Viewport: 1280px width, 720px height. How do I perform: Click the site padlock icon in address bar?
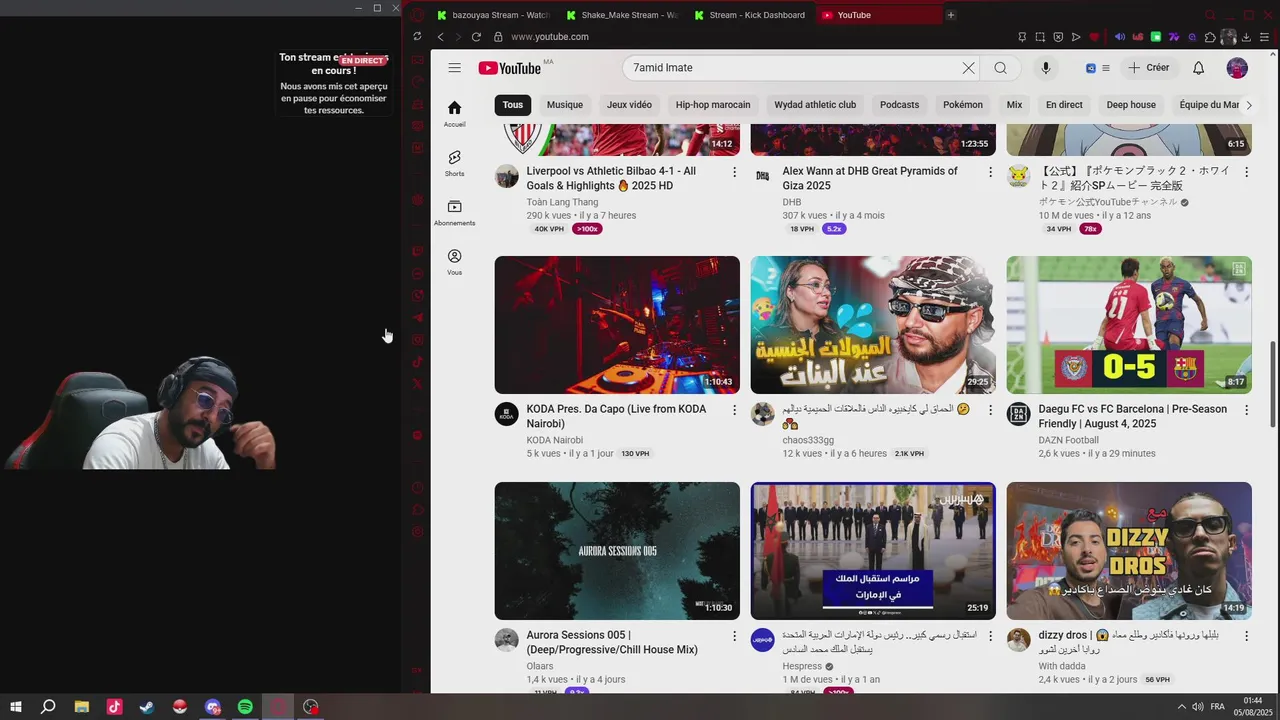(498, 37)
